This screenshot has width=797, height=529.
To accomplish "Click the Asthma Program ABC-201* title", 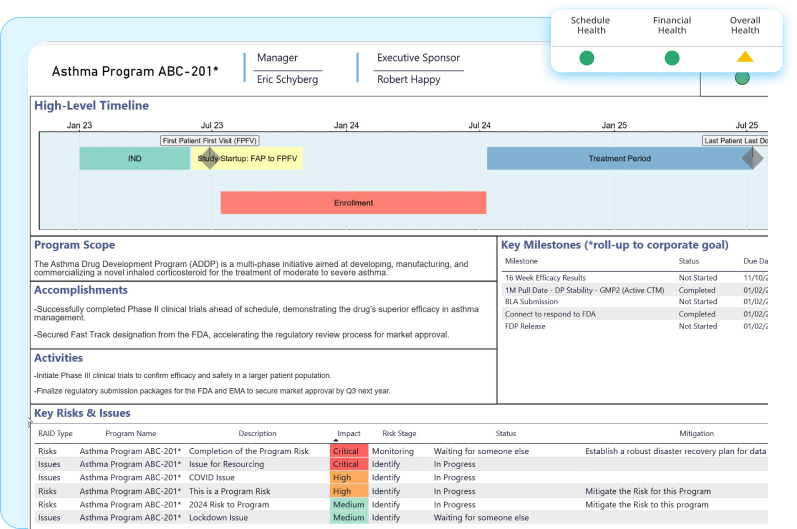I will [x=135, y=72].
